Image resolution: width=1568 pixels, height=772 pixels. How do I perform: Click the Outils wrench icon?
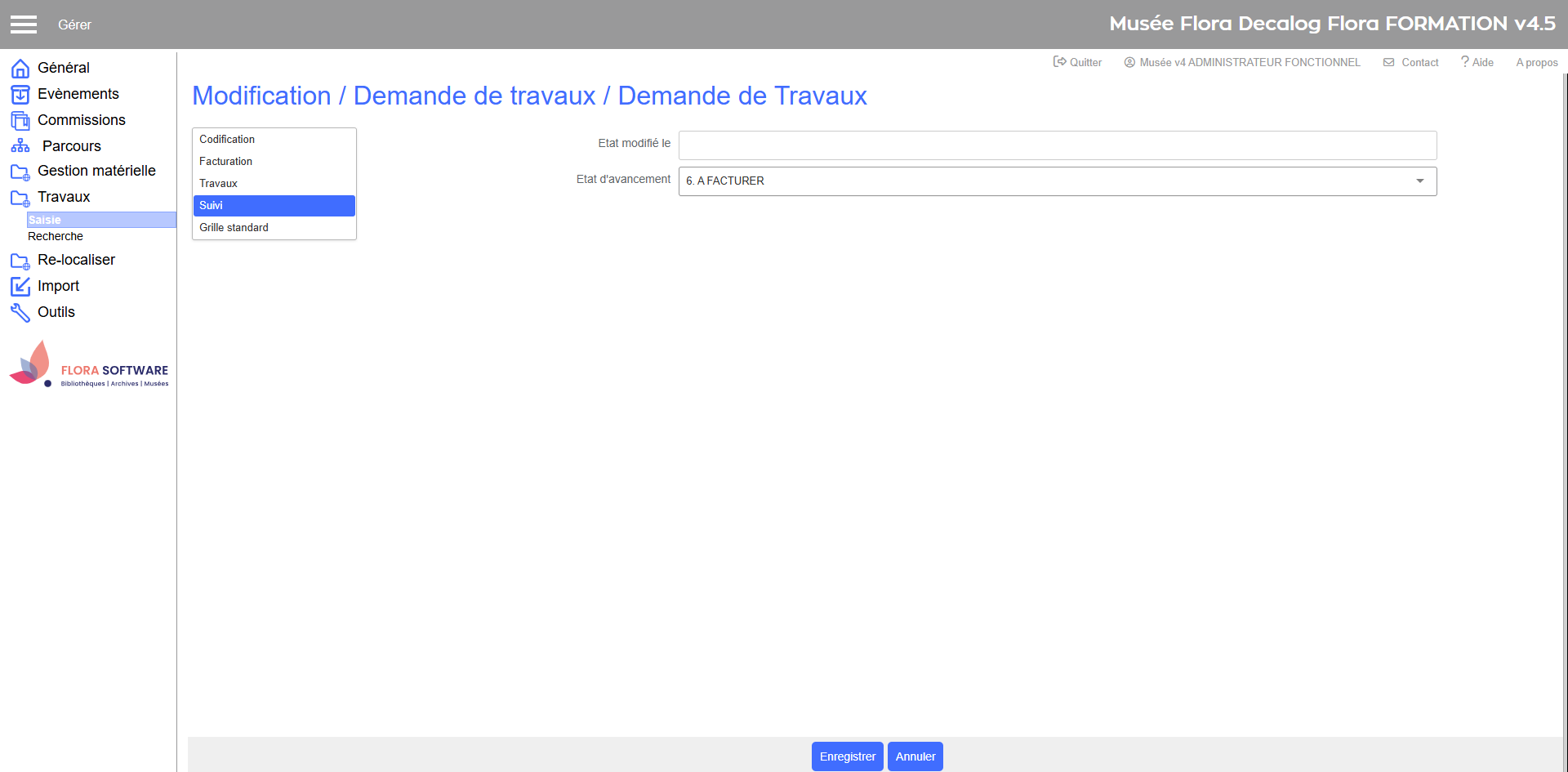click(20, 313)
